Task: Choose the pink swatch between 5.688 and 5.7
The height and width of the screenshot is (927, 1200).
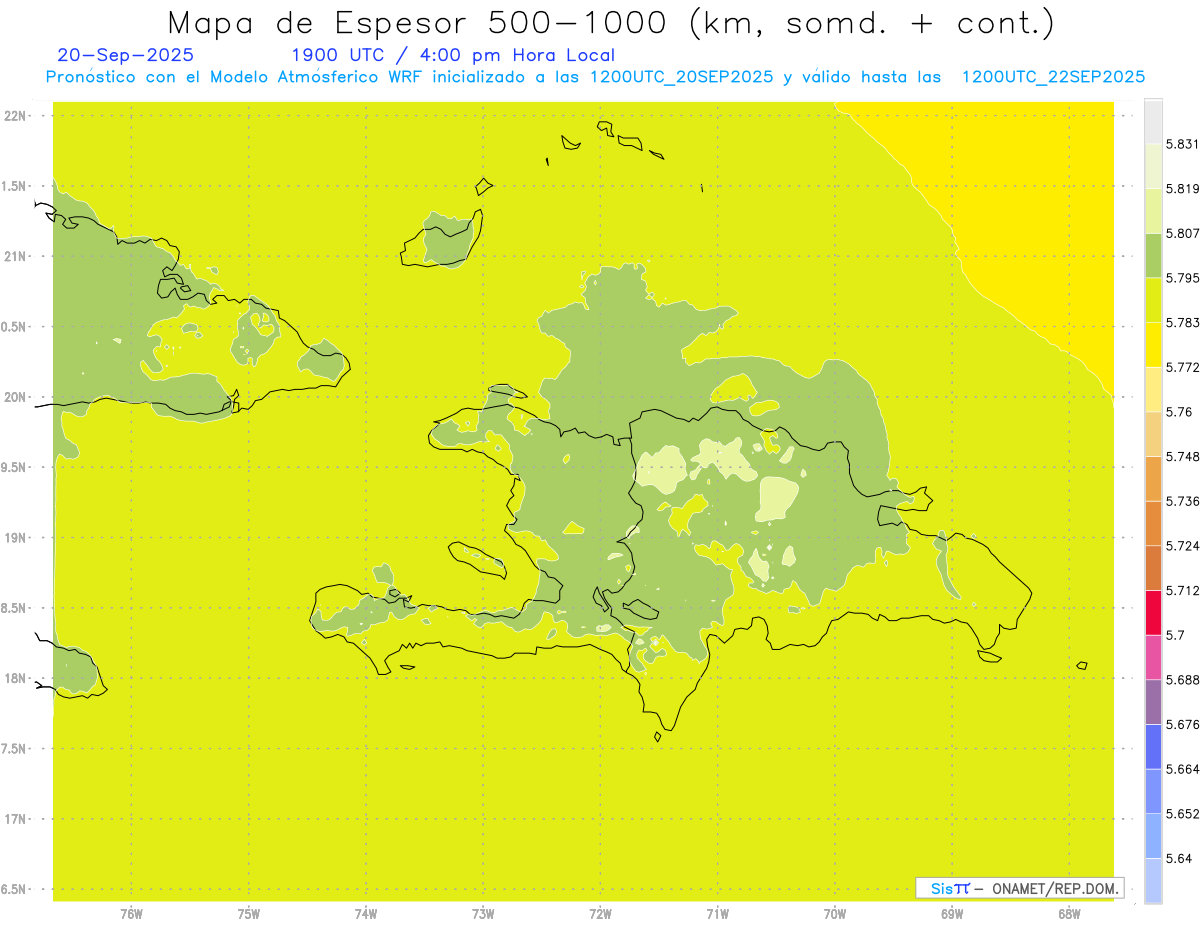Action: pyautogui.click(x=1153, y=657)
